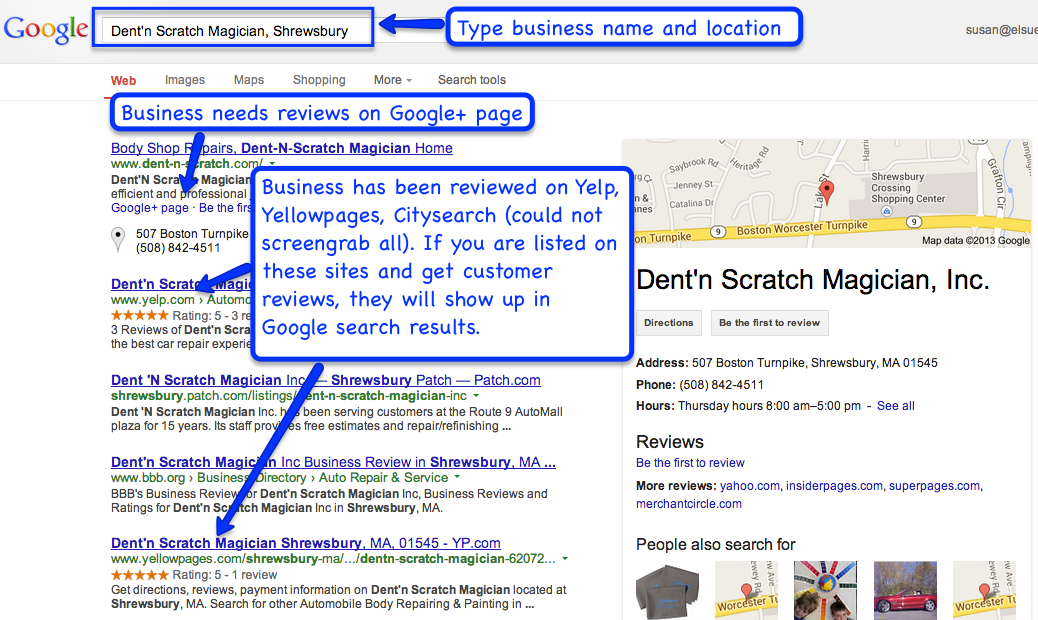1038x620 pixels.
Task: Click the phone number in the business panel
Action: (721, 385)
